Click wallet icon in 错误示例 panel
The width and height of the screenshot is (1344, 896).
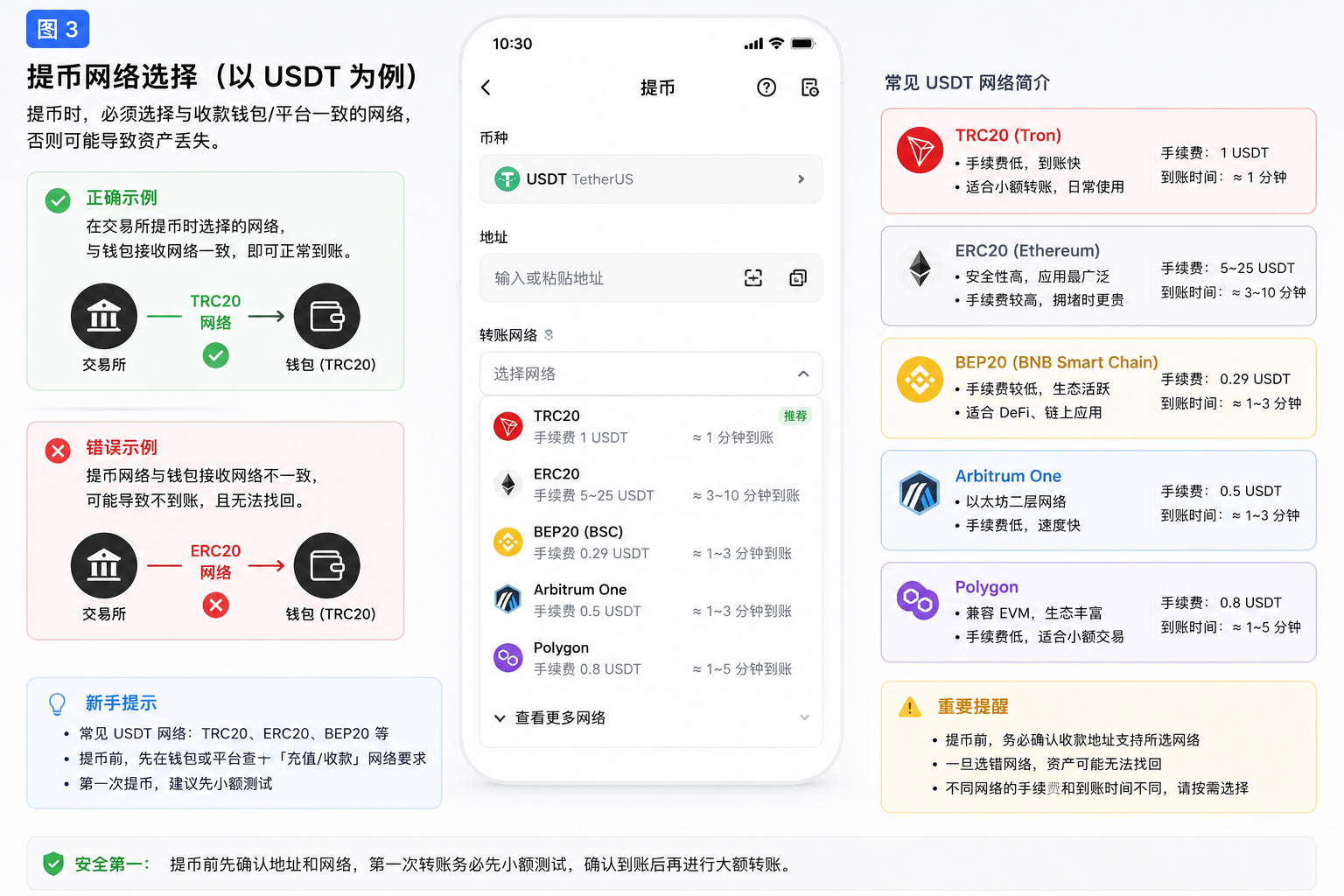pos(326,566)
